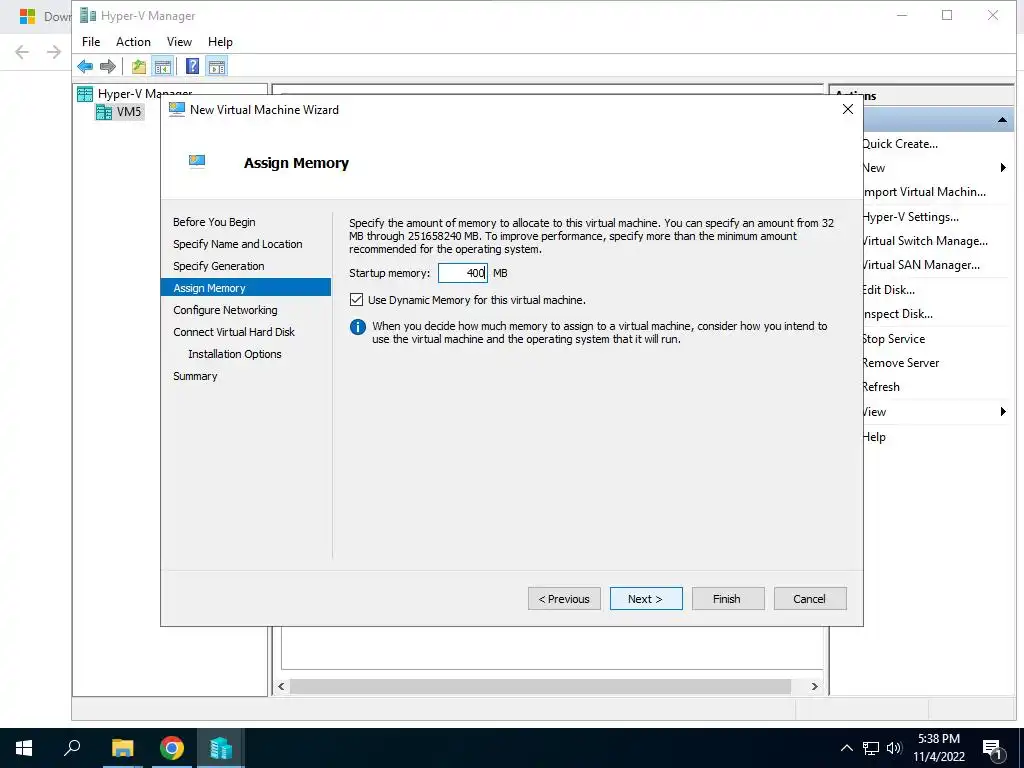Screen dimensions: 1024x768
Task: Open taskbar Search magnifier
Action: (x=72, y=748)
